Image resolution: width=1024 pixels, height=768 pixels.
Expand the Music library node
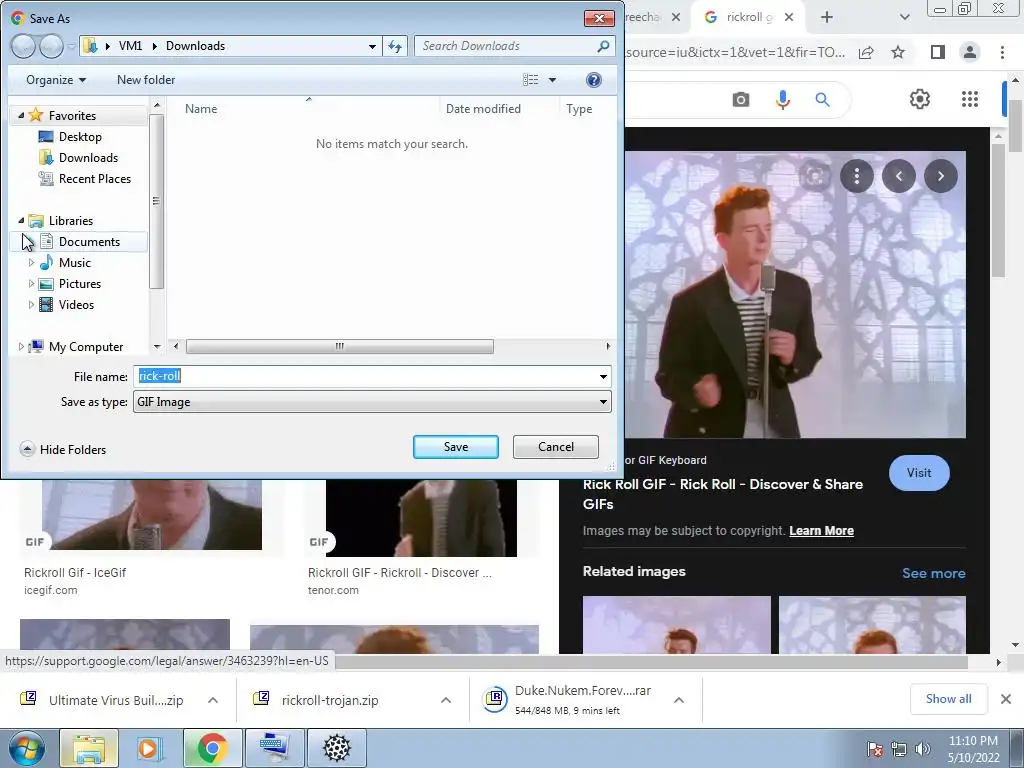(x=31, y=263)
